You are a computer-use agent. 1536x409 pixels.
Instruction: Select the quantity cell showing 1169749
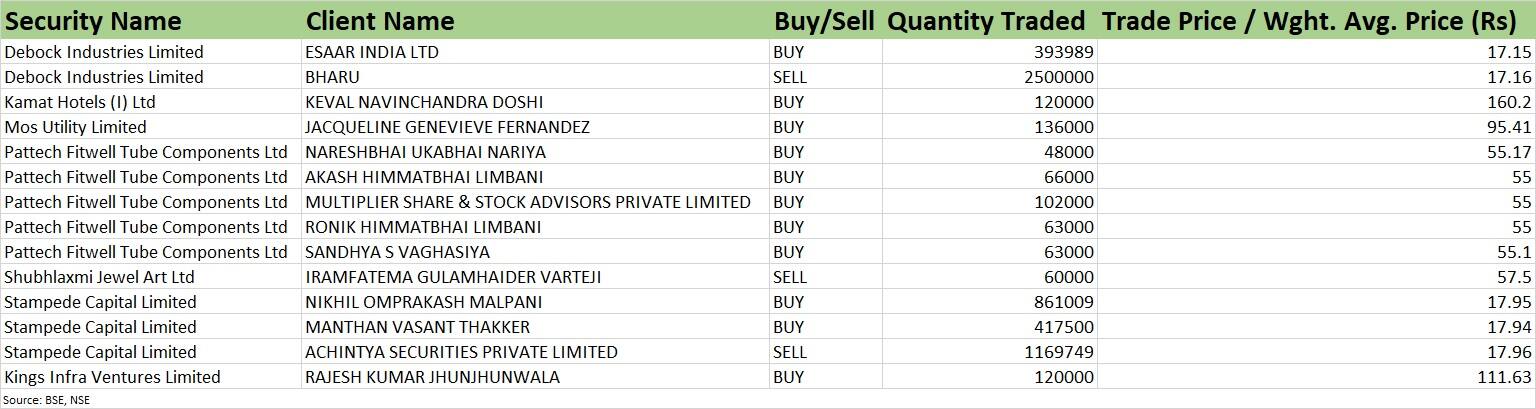click(989, 352)
